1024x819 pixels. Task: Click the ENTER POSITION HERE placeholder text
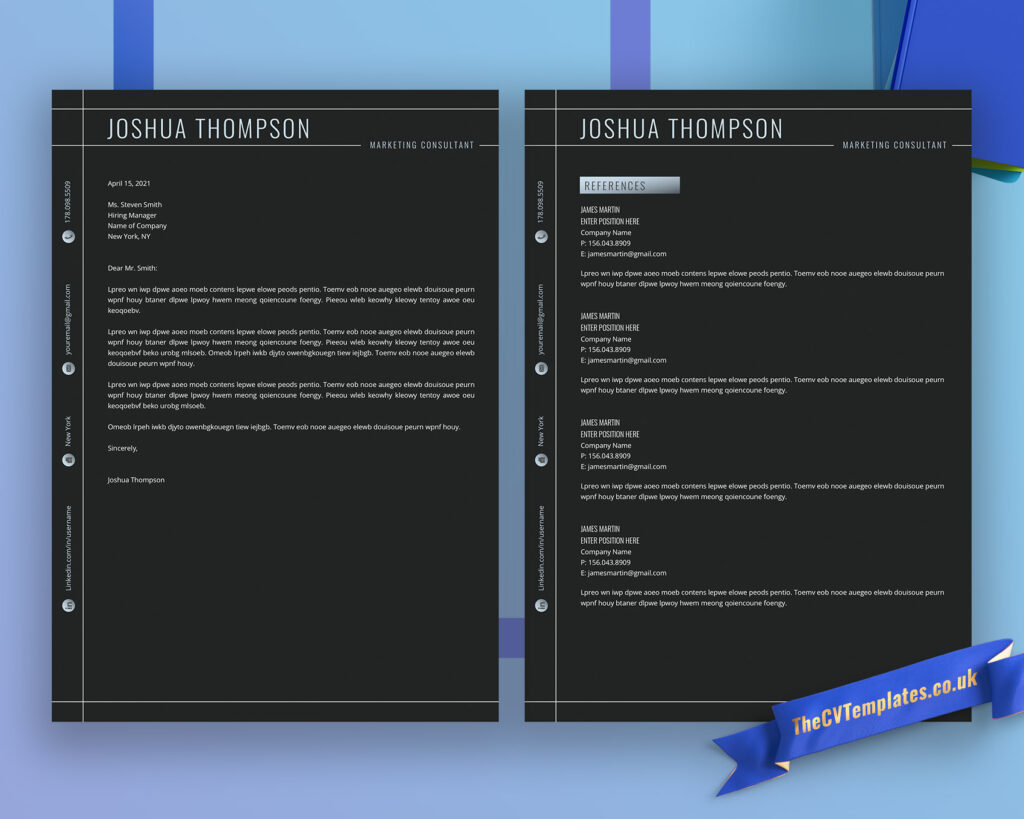(x=610, y=221)
